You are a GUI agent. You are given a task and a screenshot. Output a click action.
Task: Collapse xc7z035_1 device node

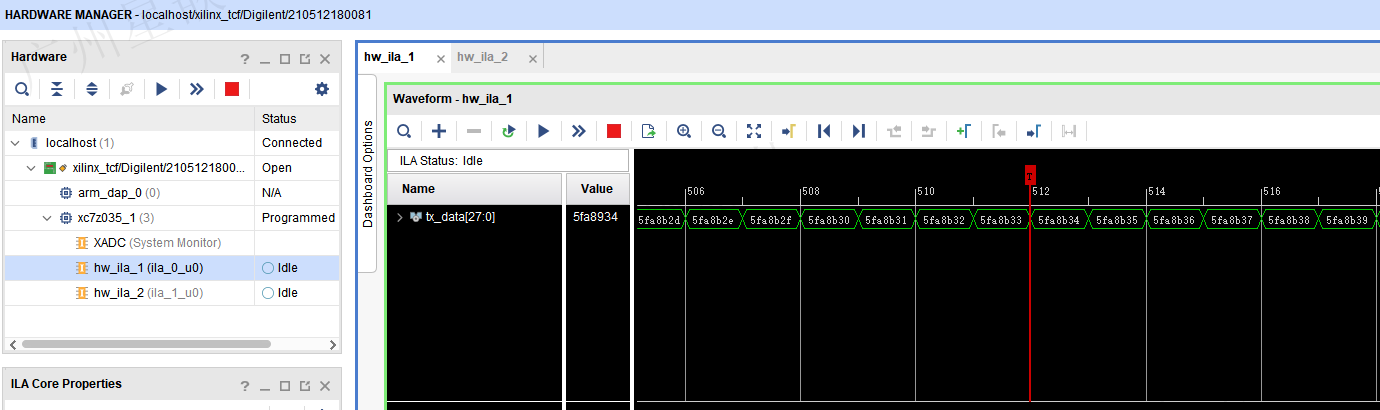click(48, 218)
